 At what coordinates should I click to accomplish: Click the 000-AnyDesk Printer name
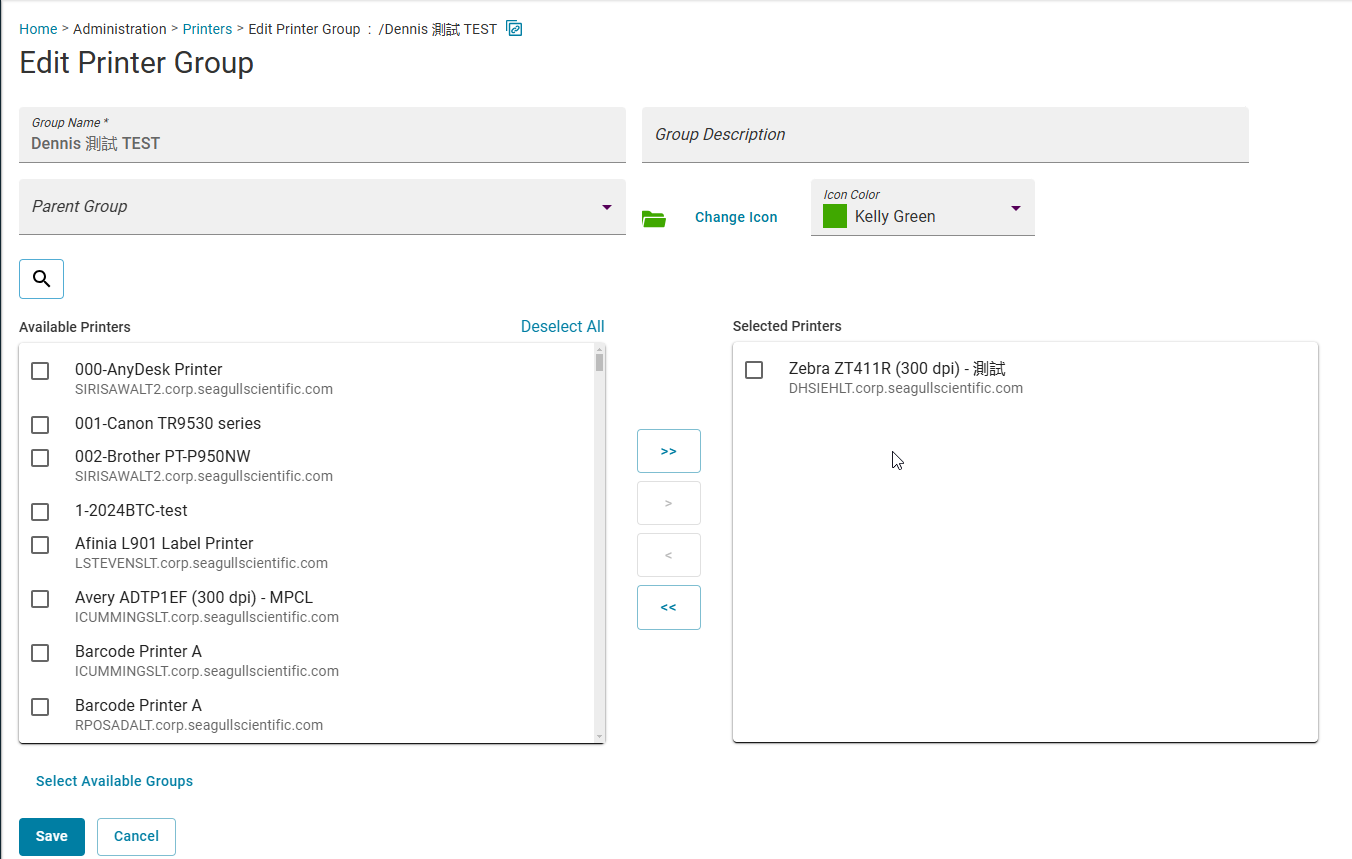tap(149, 369)
